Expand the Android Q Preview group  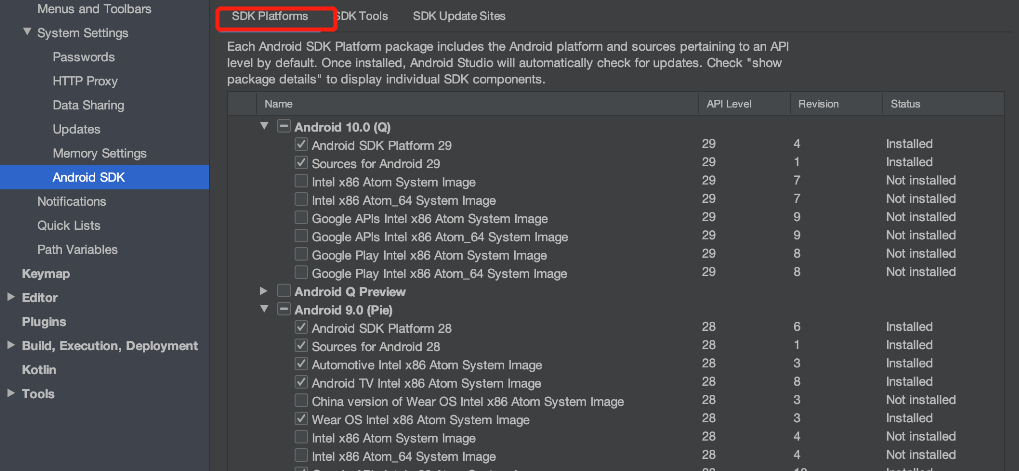click(x=265, y=291)
